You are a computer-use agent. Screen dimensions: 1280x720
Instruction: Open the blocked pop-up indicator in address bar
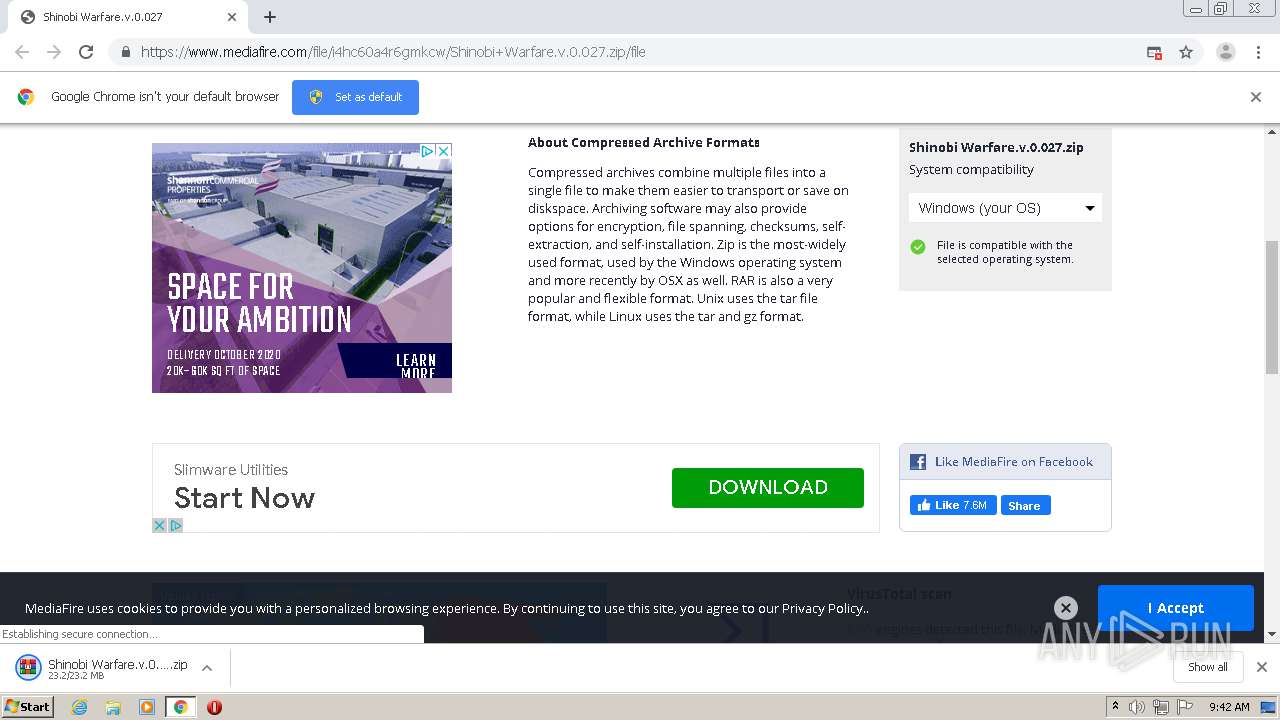click(x=1154, y=52)
